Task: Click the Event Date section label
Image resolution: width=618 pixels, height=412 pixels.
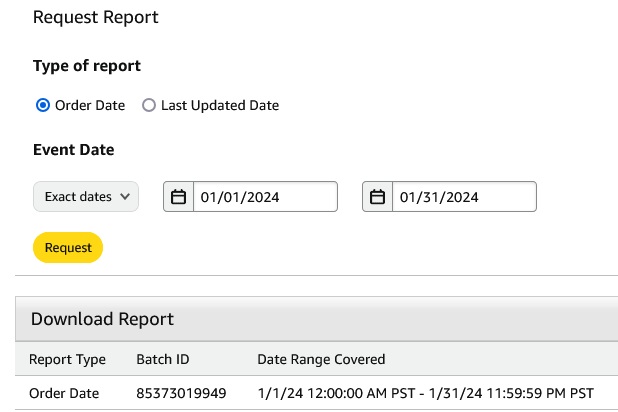Action: 74,150
